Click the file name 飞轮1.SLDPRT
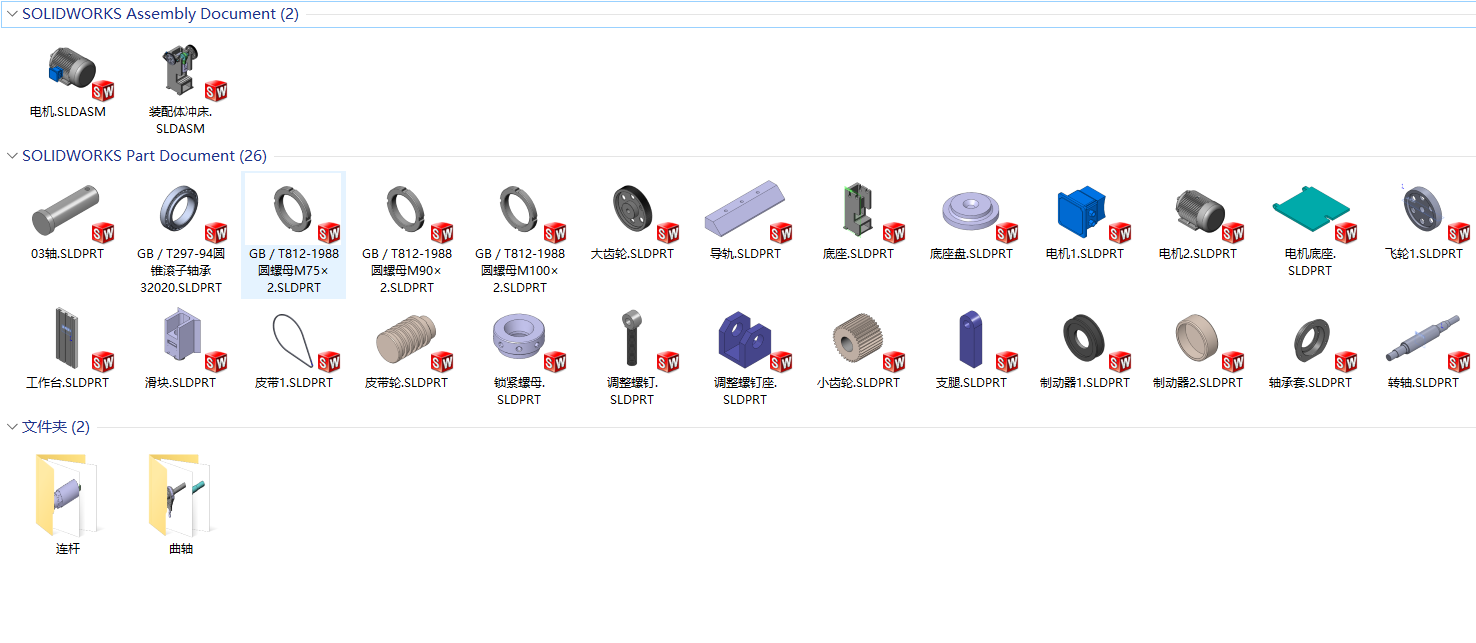Screen dimensions: 1476x643 (1423, 254)
